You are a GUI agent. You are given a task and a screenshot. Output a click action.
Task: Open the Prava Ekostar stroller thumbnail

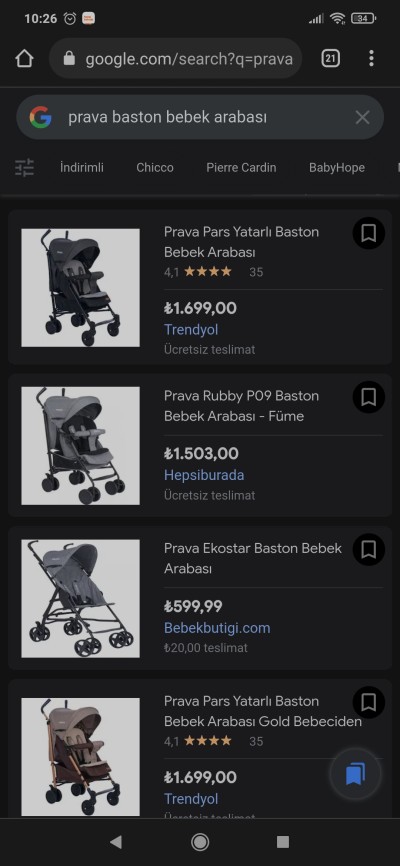point(81,598)
